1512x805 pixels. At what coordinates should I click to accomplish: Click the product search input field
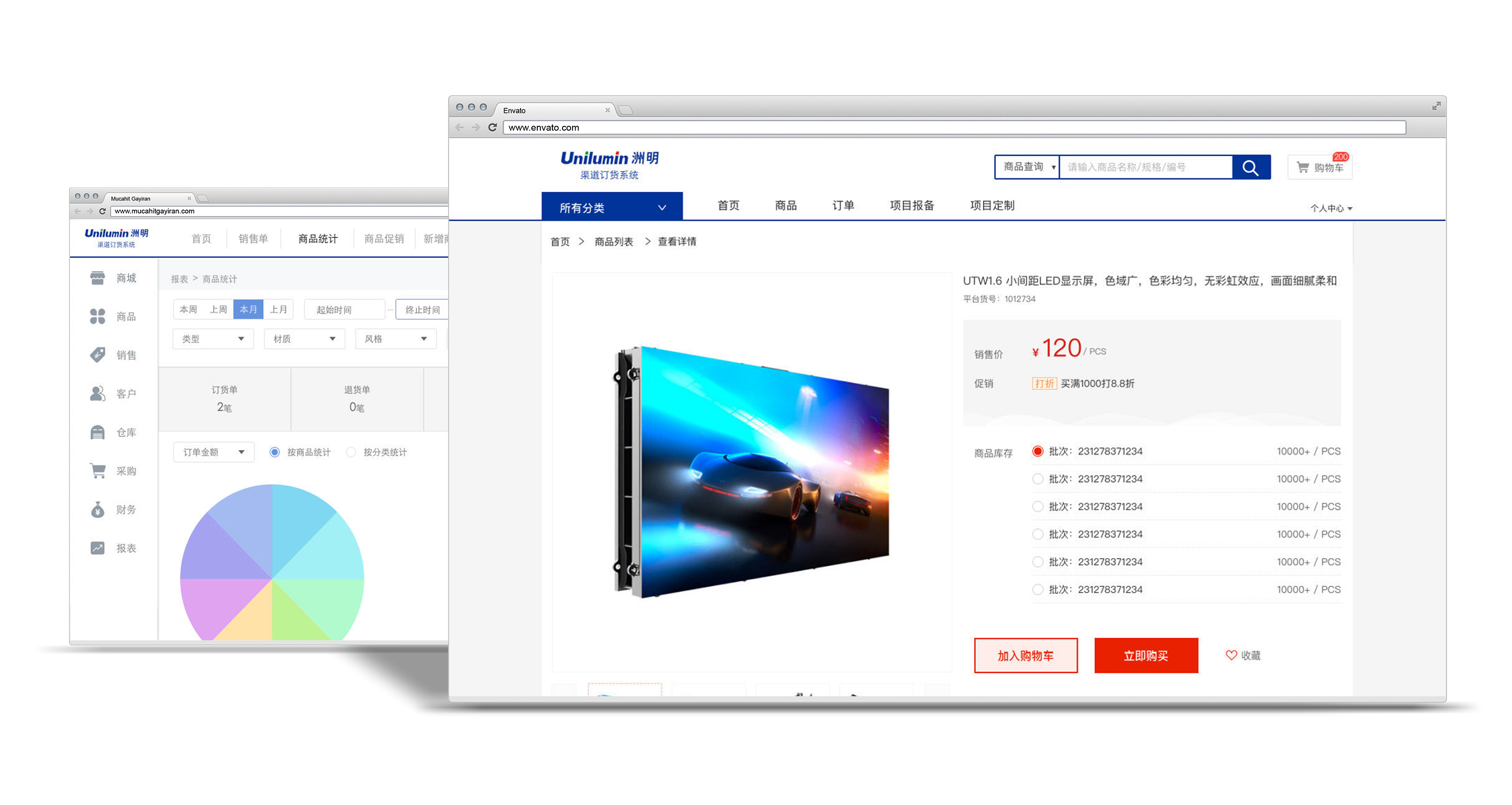tap(1146, 167)
